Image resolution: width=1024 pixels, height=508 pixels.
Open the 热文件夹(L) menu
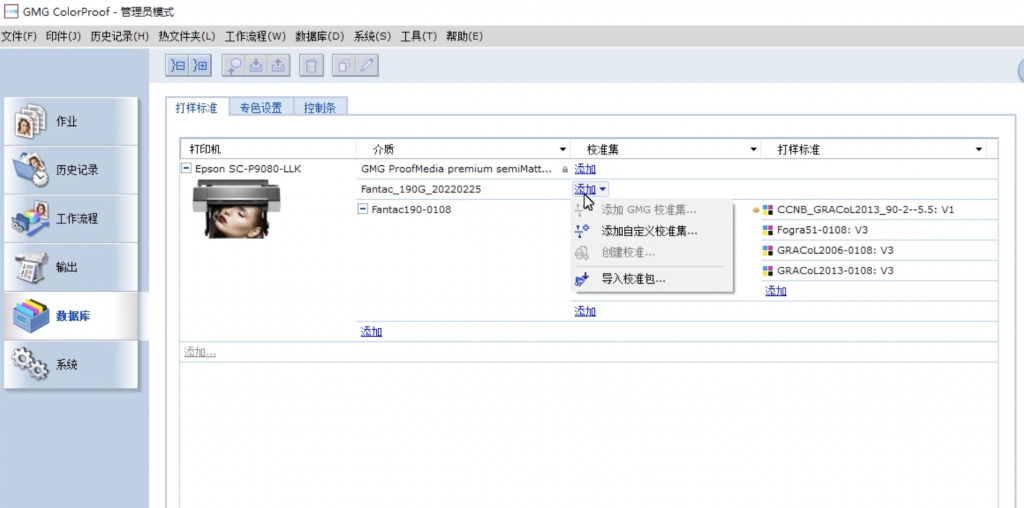point(187,37)
